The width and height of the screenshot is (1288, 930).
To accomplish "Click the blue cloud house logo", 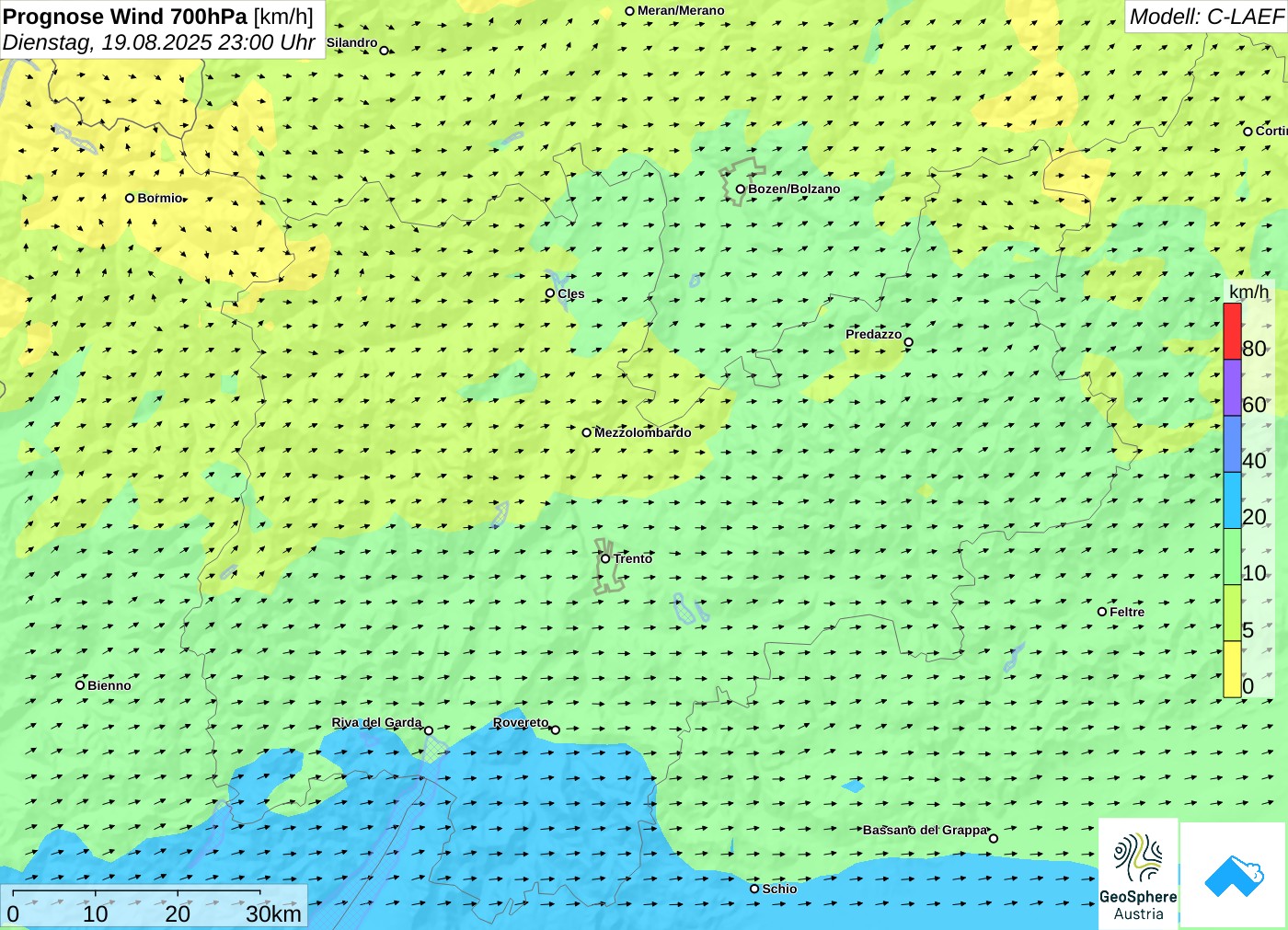I will tap(1234, 875).
